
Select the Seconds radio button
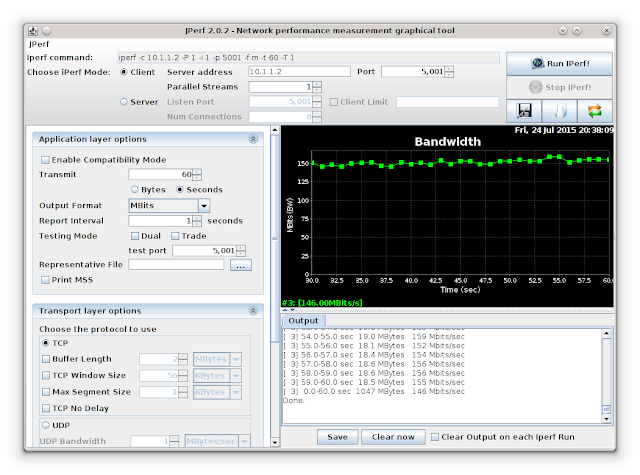coord(180,189)
